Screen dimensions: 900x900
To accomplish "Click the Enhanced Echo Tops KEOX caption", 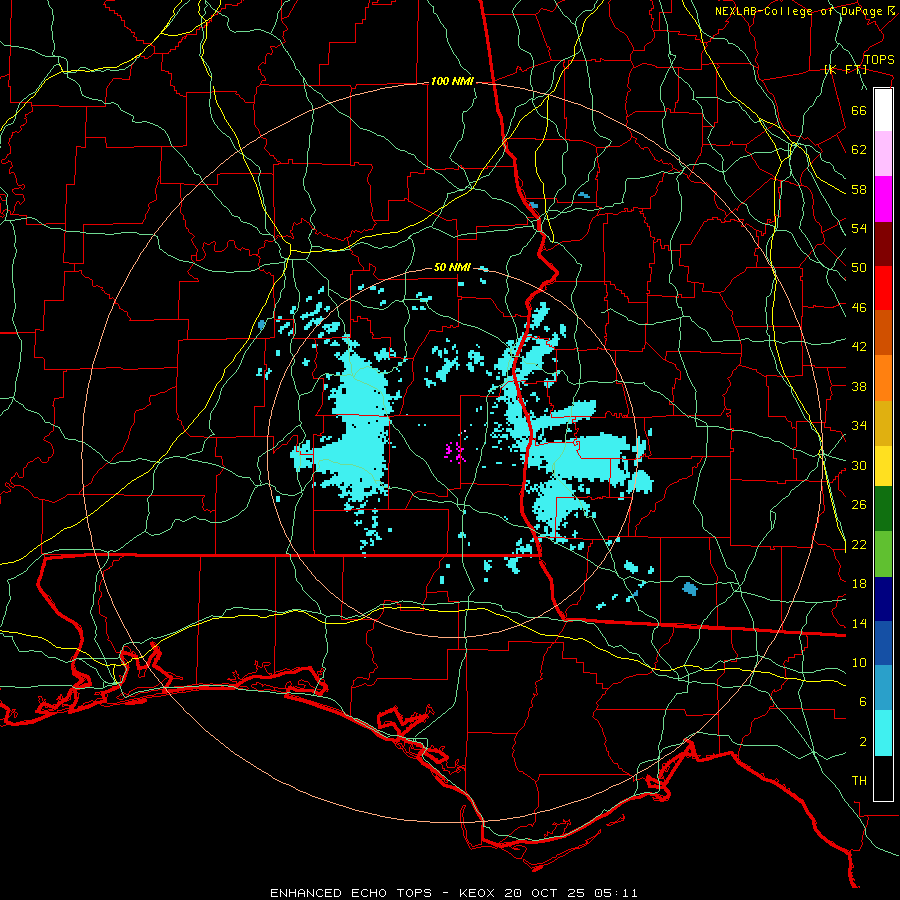I will [453, 893].
